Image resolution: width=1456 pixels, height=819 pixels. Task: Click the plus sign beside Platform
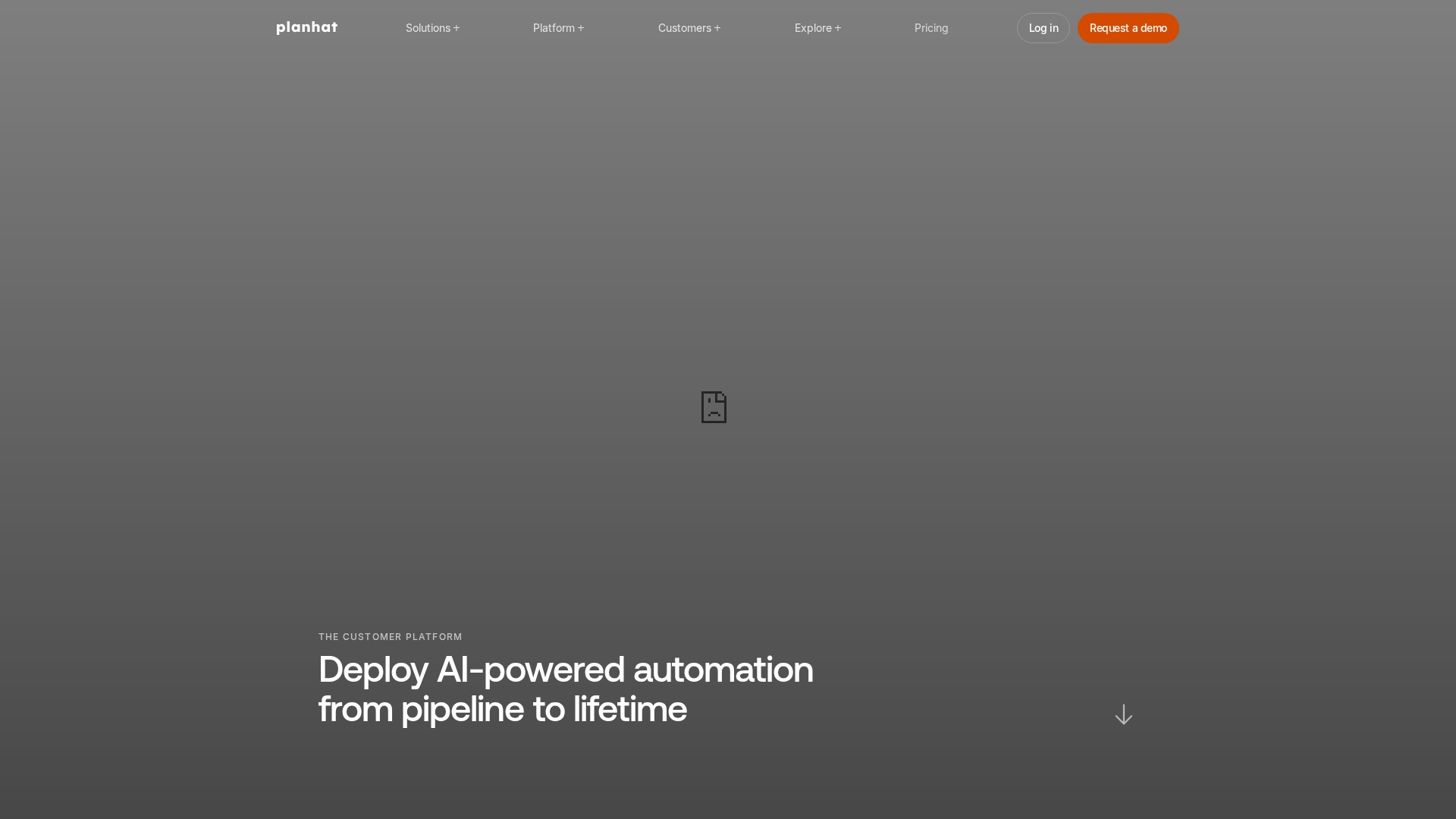[x=581, y=28]
